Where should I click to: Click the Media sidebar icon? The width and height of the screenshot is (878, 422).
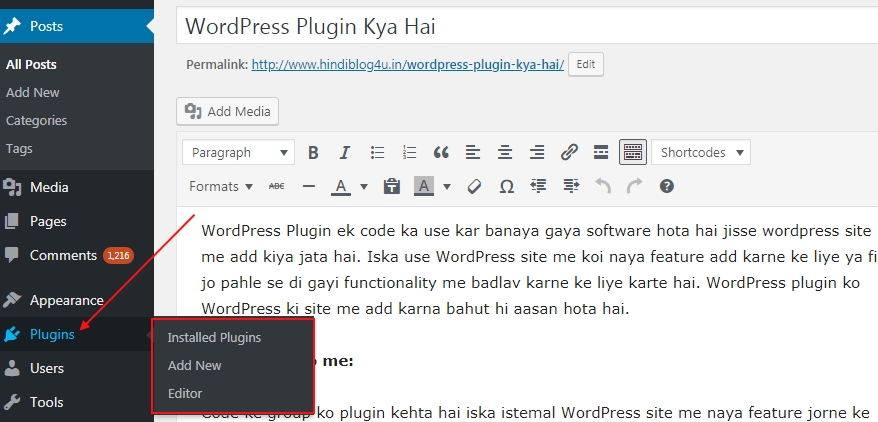tap(12, 187)
